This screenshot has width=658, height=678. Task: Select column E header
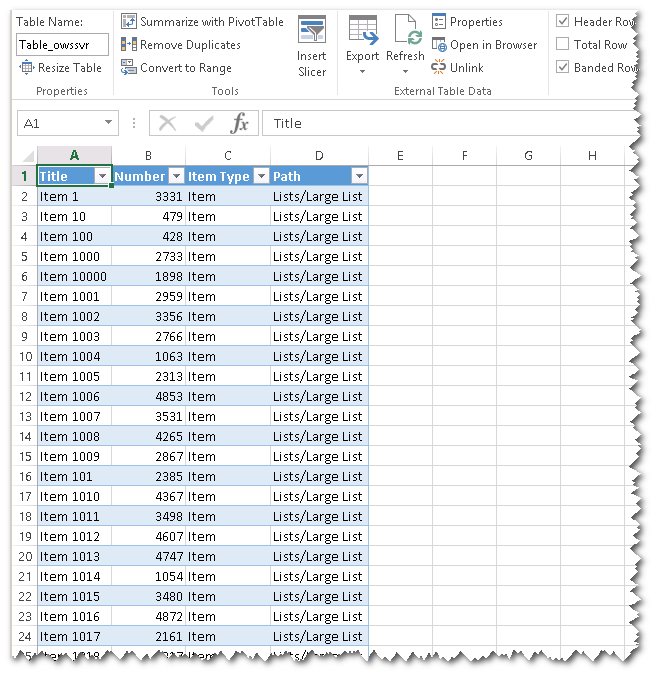tap(400, 156)
